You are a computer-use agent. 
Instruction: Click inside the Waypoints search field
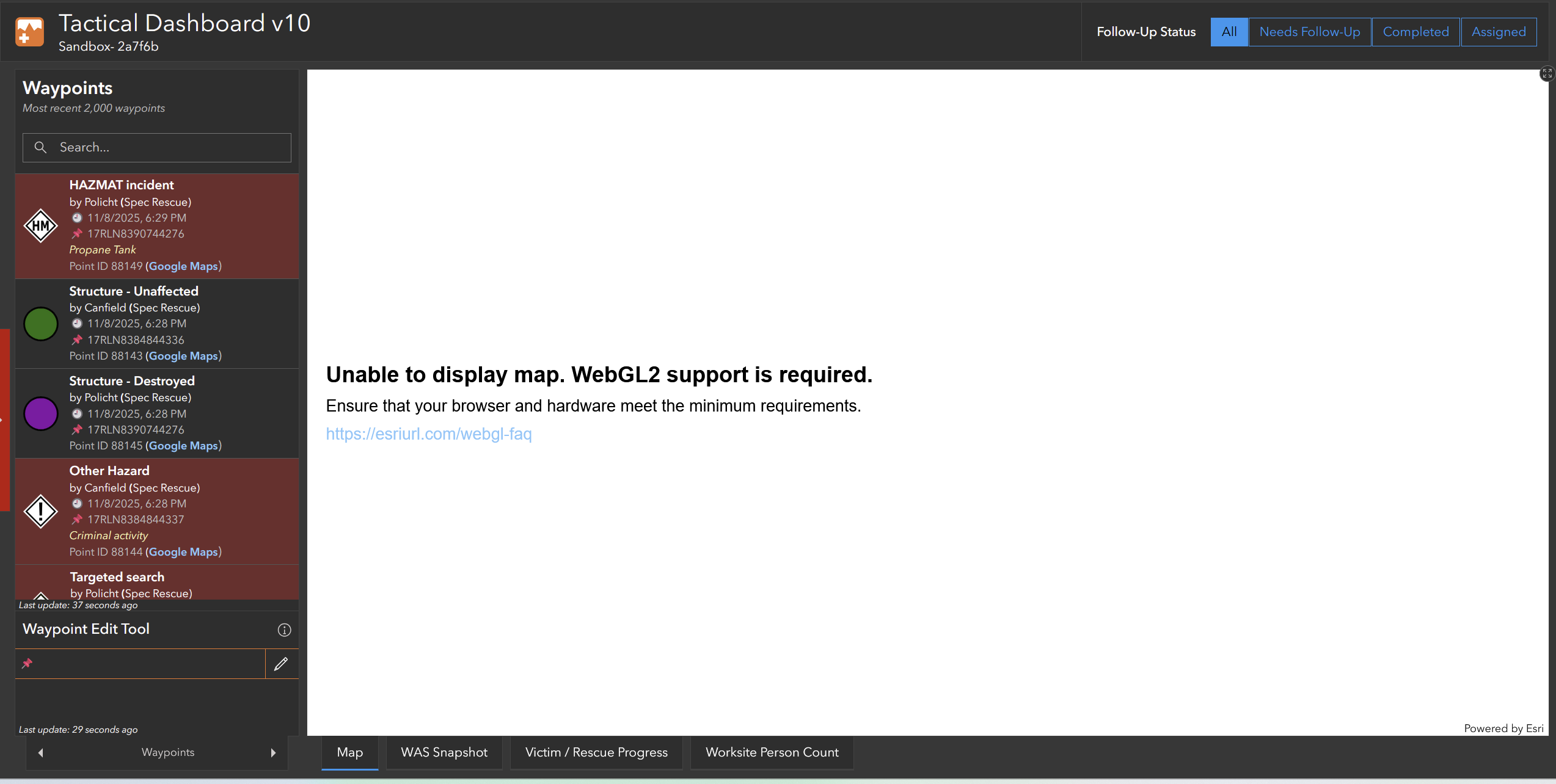156,147
